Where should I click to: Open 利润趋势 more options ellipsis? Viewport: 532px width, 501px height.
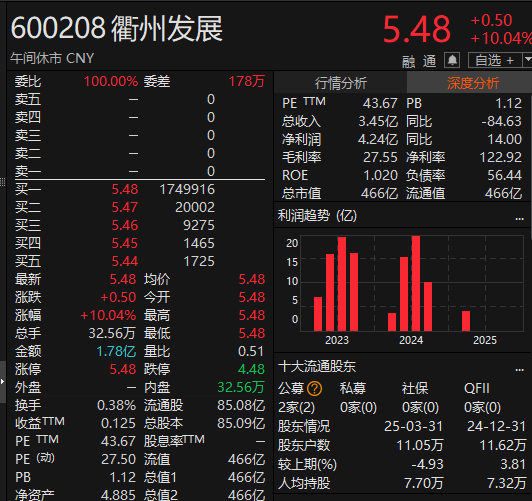[519, 219]
